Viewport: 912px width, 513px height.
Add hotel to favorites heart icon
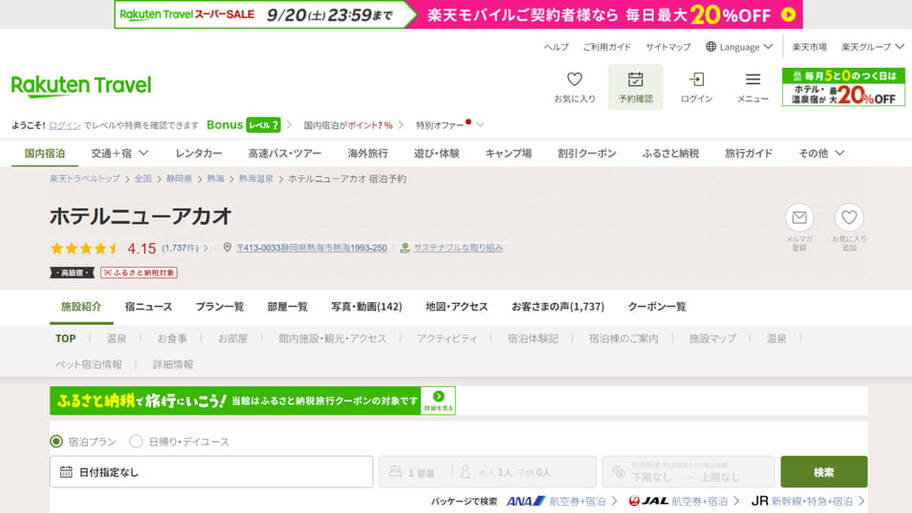click(x=849, y=218)
